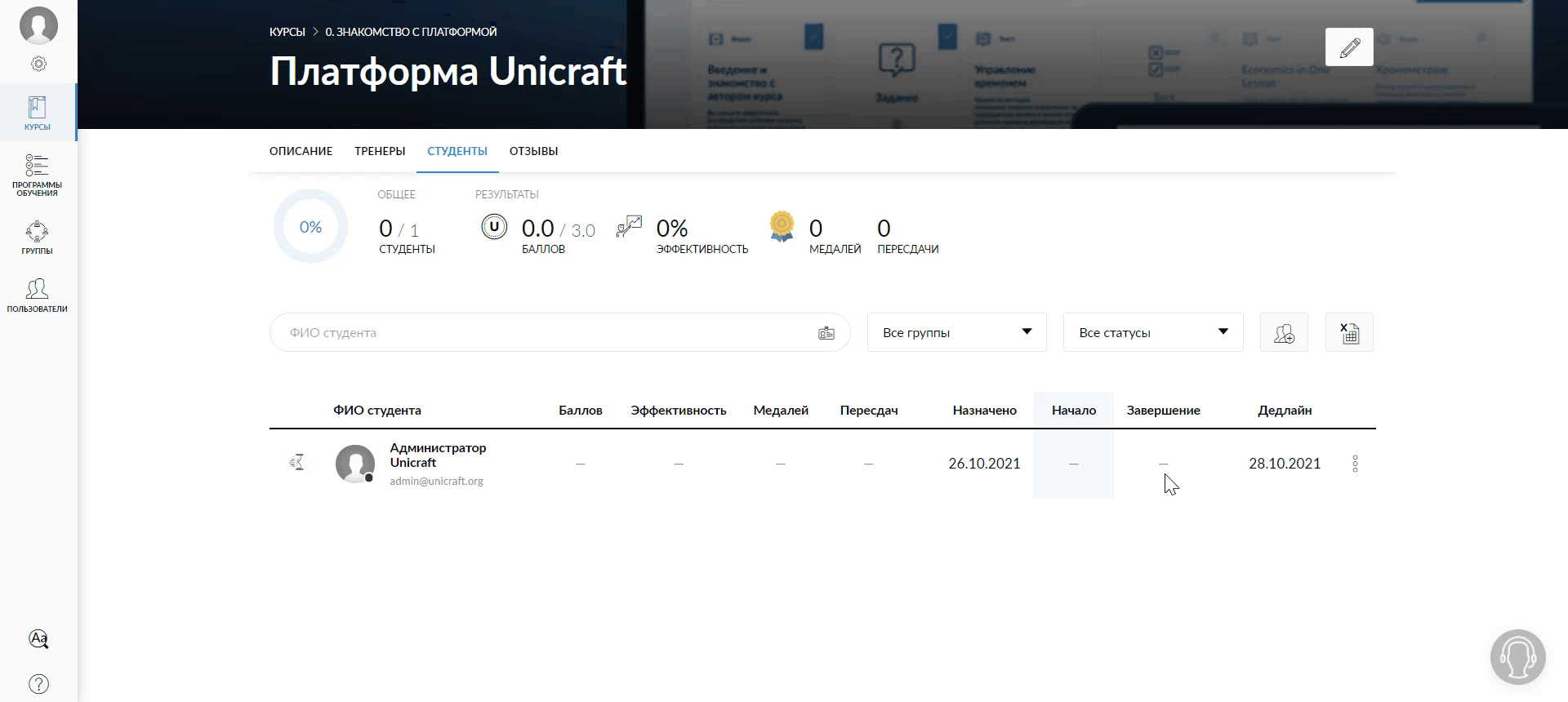Sort by Пересдач column header
The width and height of the screenshot is (1568, 702).
[x=869, y=411]
